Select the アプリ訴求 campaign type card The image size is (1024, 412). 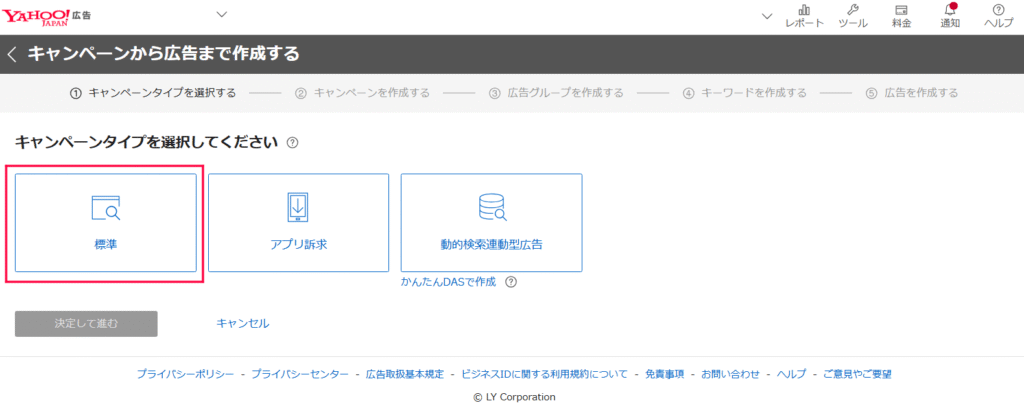pyautogui.click(x=298, y=222)
